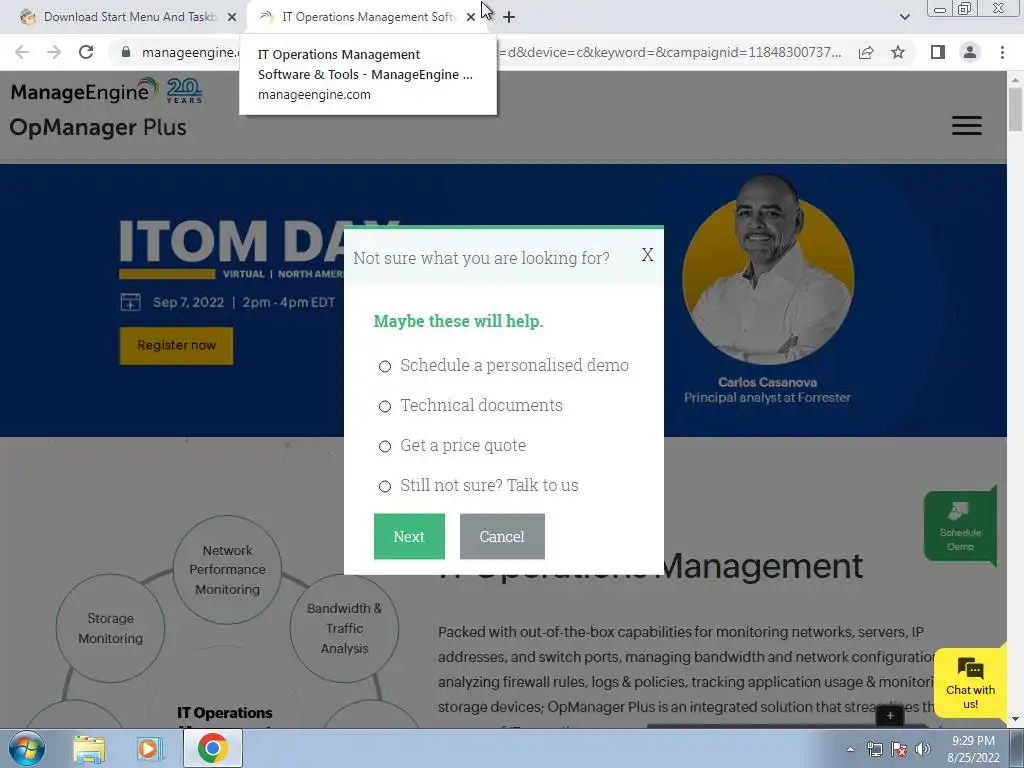The image size is (1024, 768).
Task: Open the Chrome profile avatar
Action: click(x=970, y=52)
